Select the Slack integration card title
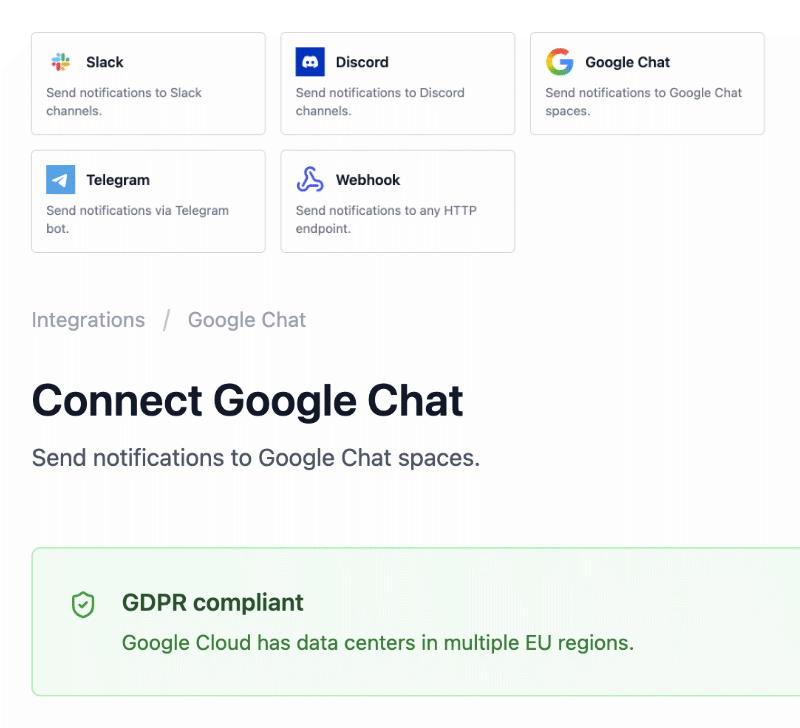Screen dimensions: 800x728 pyautogui.click(x=105, y=62)
